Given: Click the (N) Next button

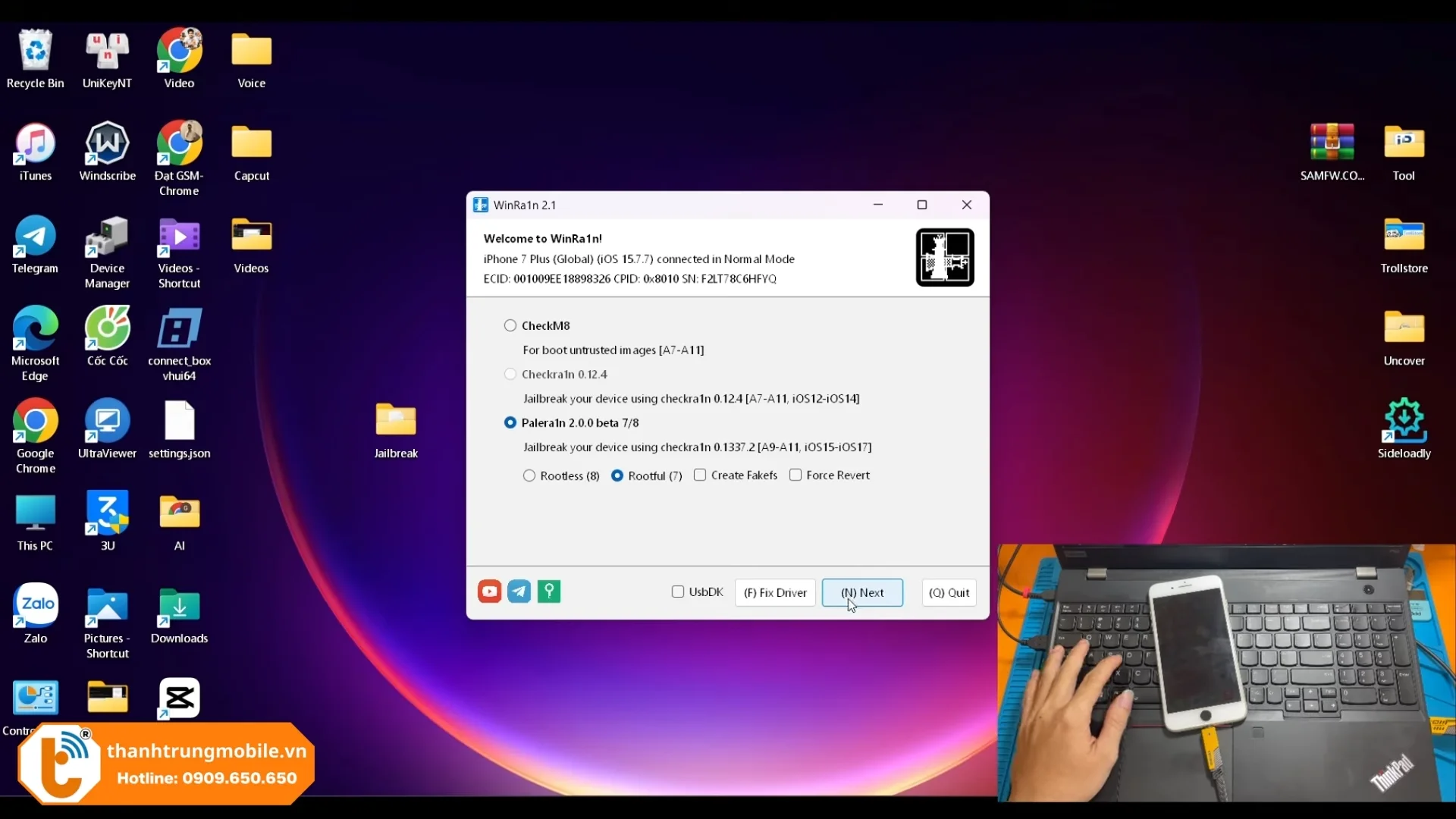Looking at the screenshot, I should pos(862,592).
